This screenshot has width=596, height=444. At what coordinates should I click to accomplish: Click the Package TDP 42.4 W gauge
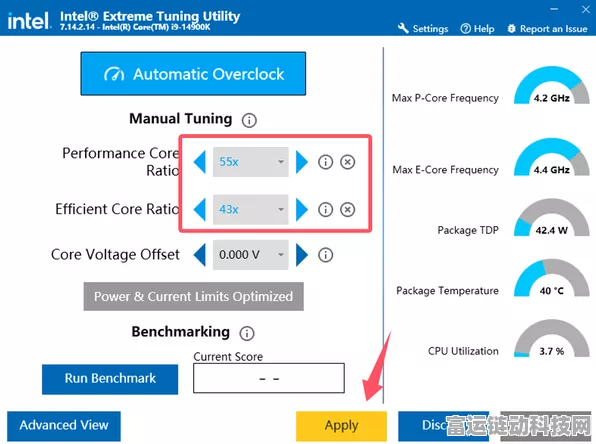(x=552, y=217)
